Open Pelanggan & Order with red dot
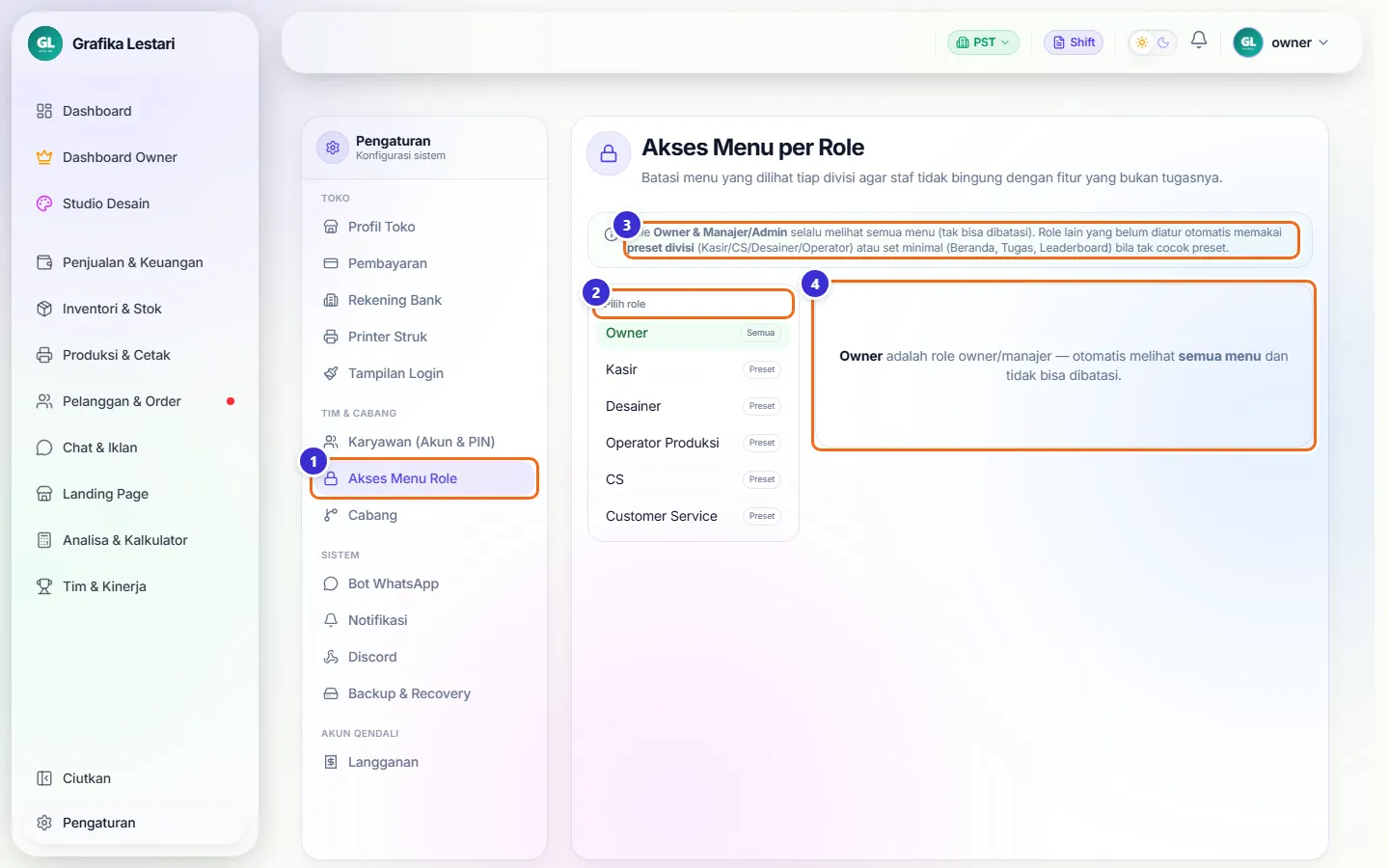This screenshot has width=1389, height=868. pyautogui.click(x=135, y=401)
